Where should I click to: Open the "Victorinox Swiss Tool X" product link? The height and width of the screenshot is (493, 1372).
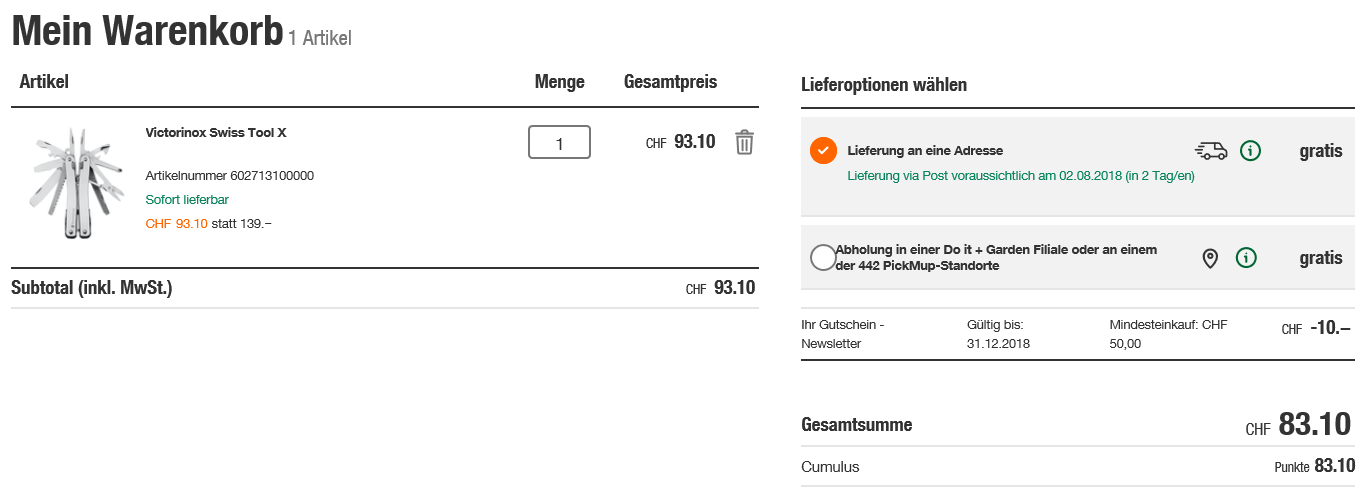[216, 132]
